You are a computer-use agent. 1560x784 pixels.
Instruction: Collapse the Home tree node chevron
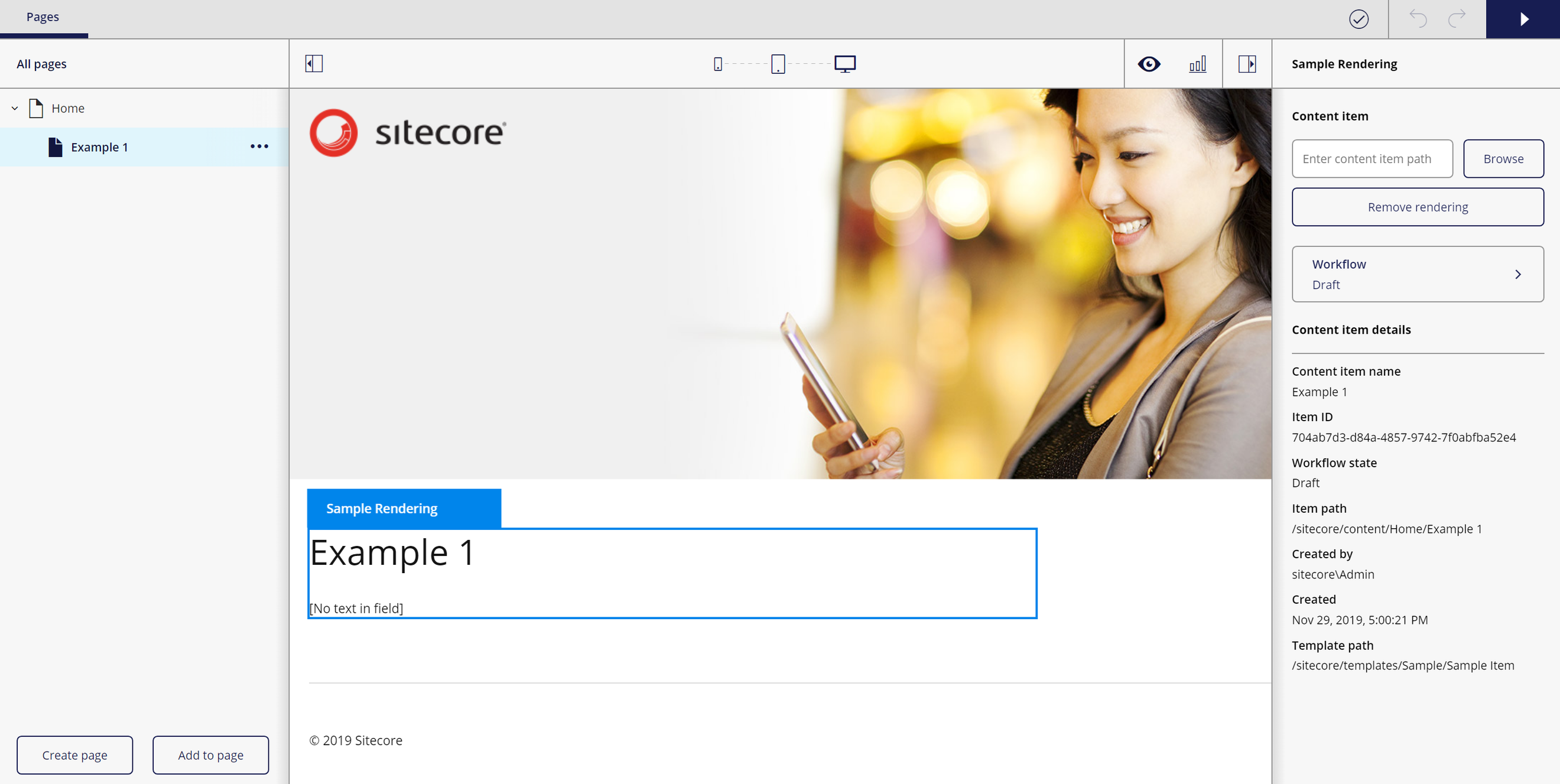click(15, 108)
